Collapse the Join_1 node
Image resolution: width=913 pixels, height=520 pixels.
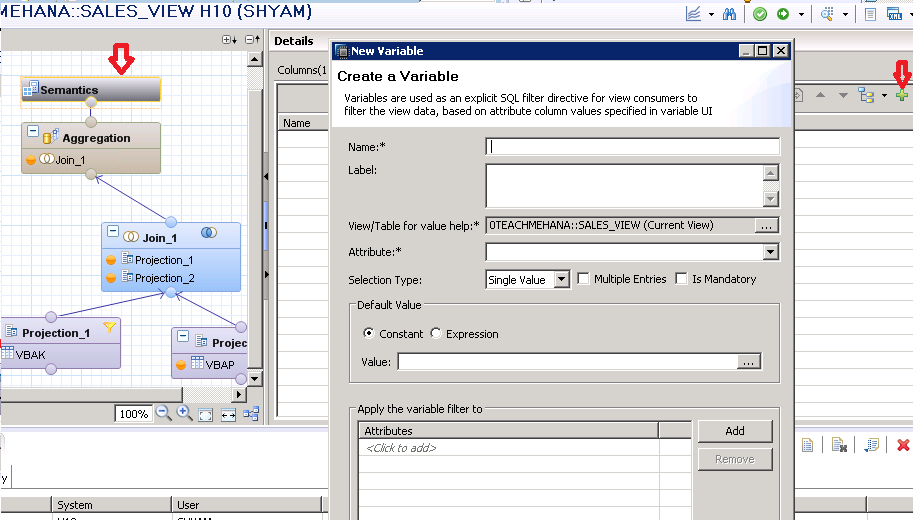coord(113,232)
